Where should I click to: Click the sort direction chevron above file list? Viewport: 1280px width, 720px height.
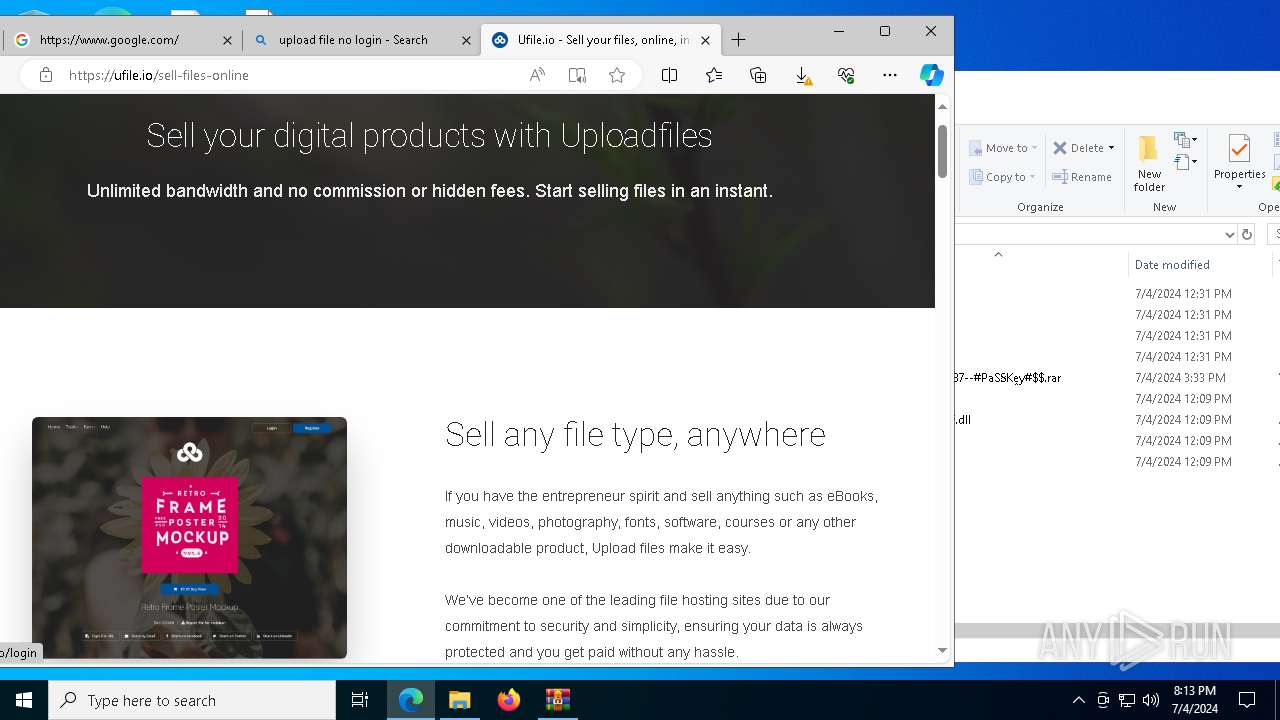click(x=998, y=255)
